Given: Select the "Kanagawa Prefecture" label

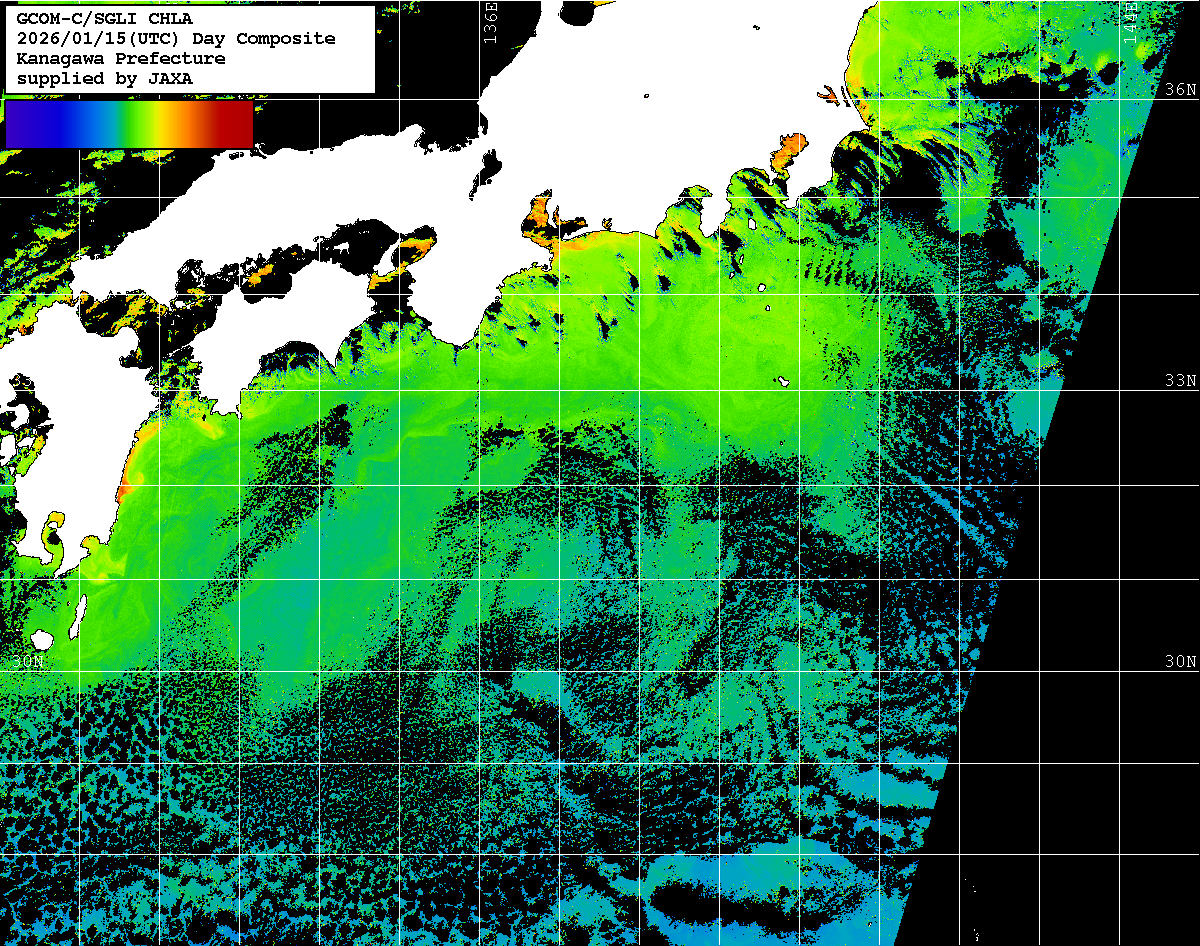Looking at the screenshot, I should click(121, 58).
